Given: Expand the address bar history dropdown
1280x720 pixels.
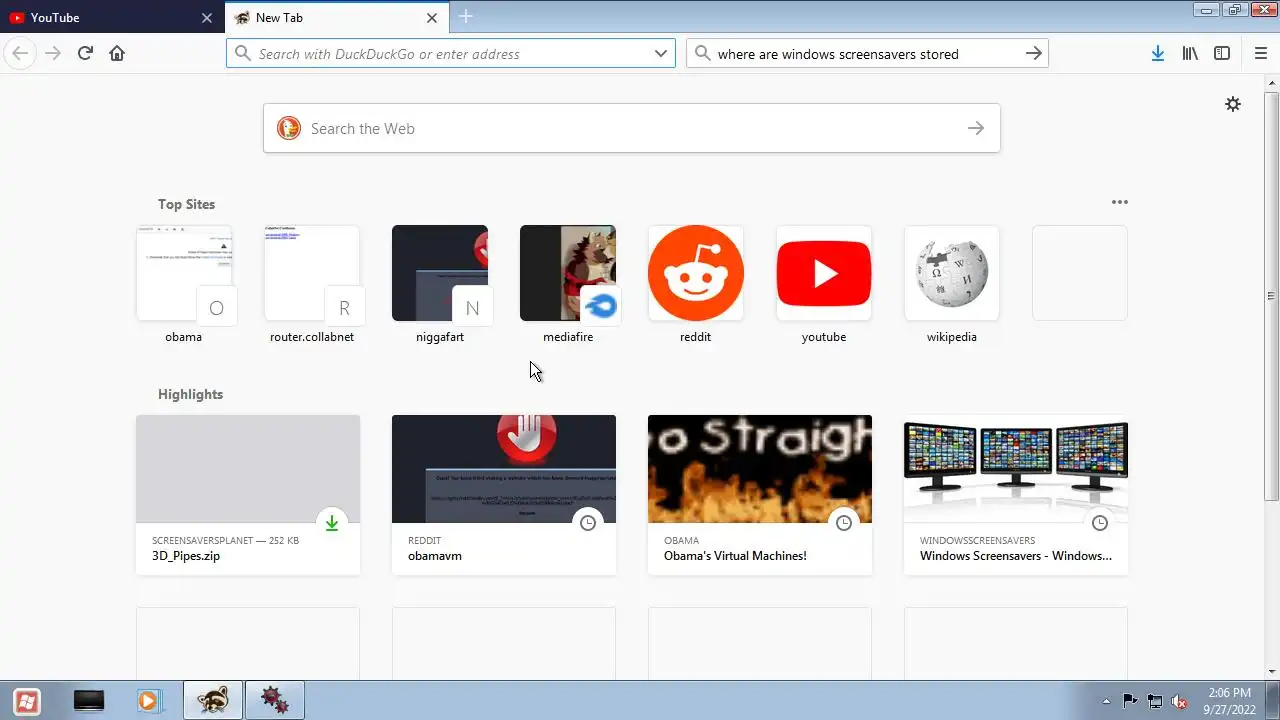Looking at the screenshot, I should coord(661,54).
